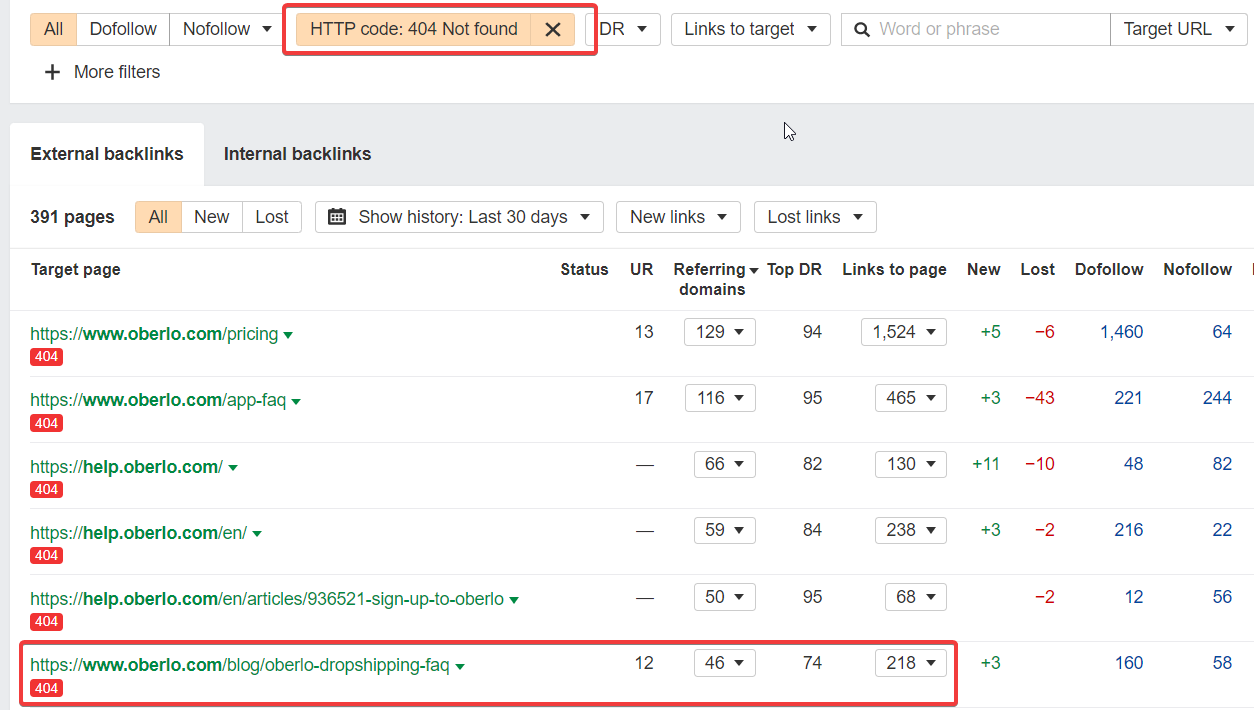The image size is (1254, 710).
Task: Click the 244 nofollow count
Action: tap(1217, 398)
